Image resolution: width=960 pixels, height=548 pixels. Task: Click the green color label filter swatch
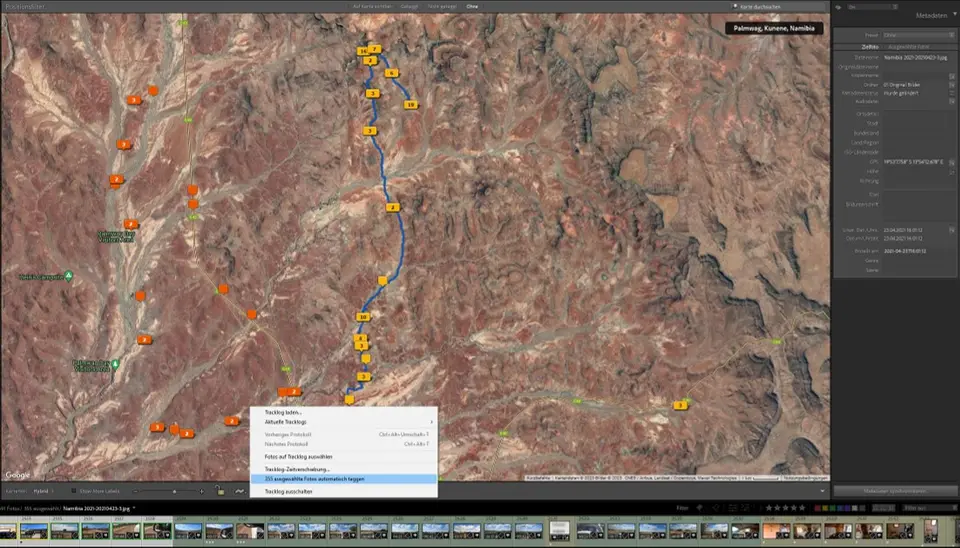point(833,508)
